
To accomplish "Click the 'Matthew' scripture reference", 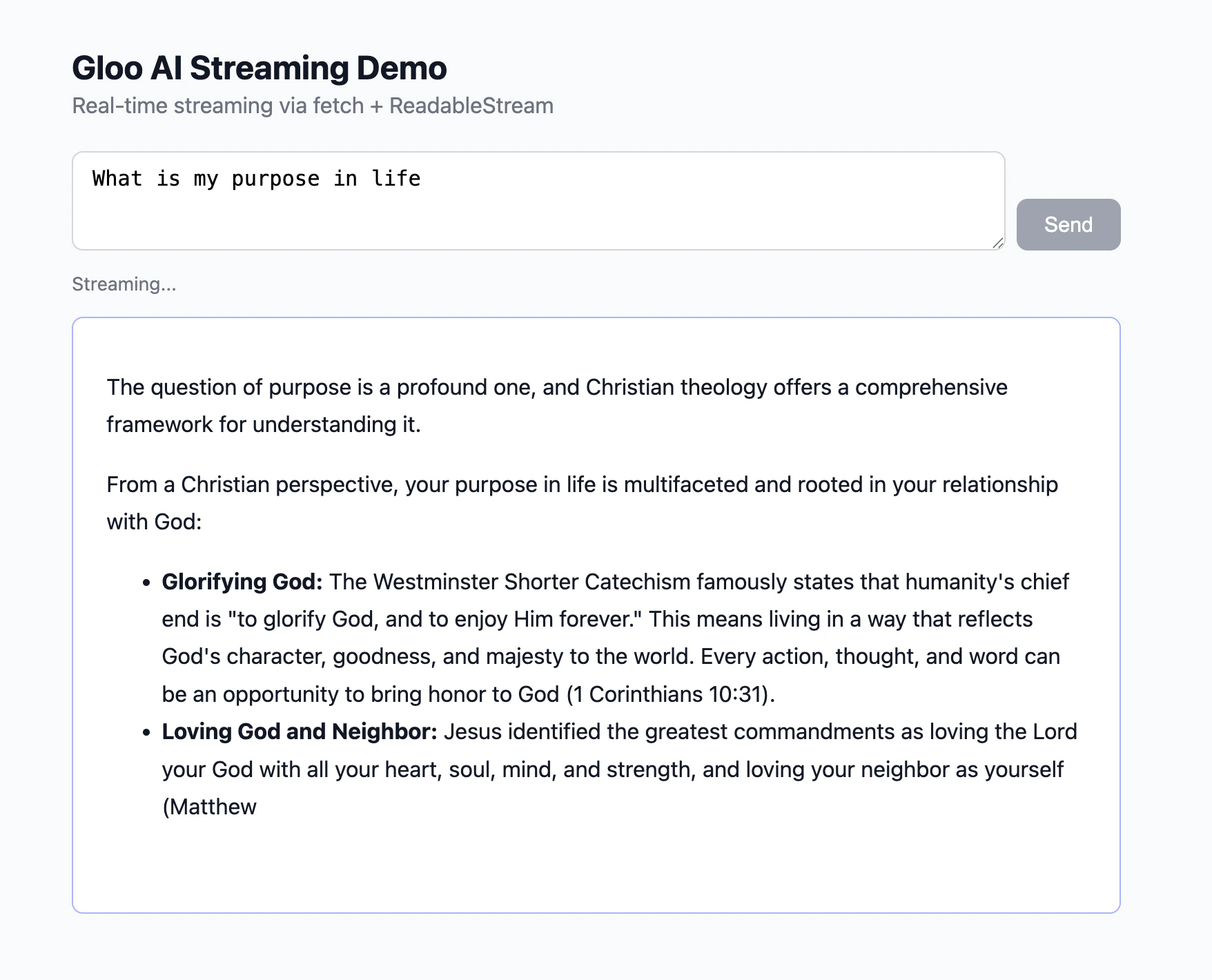I will (213, 806).
